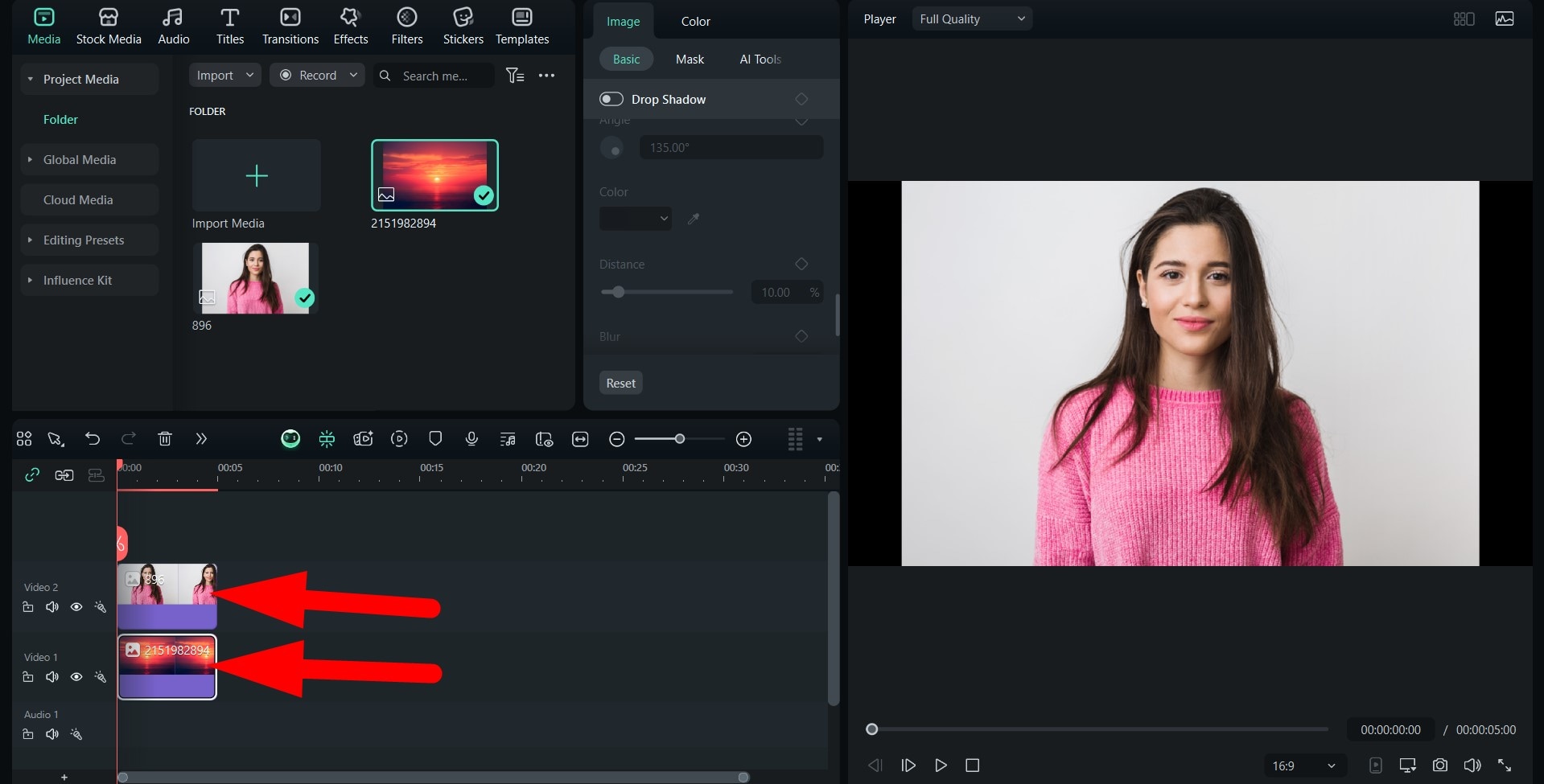1544x784 pixels.
Task: Select the Mask sub-tab
Action: coord(690,59)
